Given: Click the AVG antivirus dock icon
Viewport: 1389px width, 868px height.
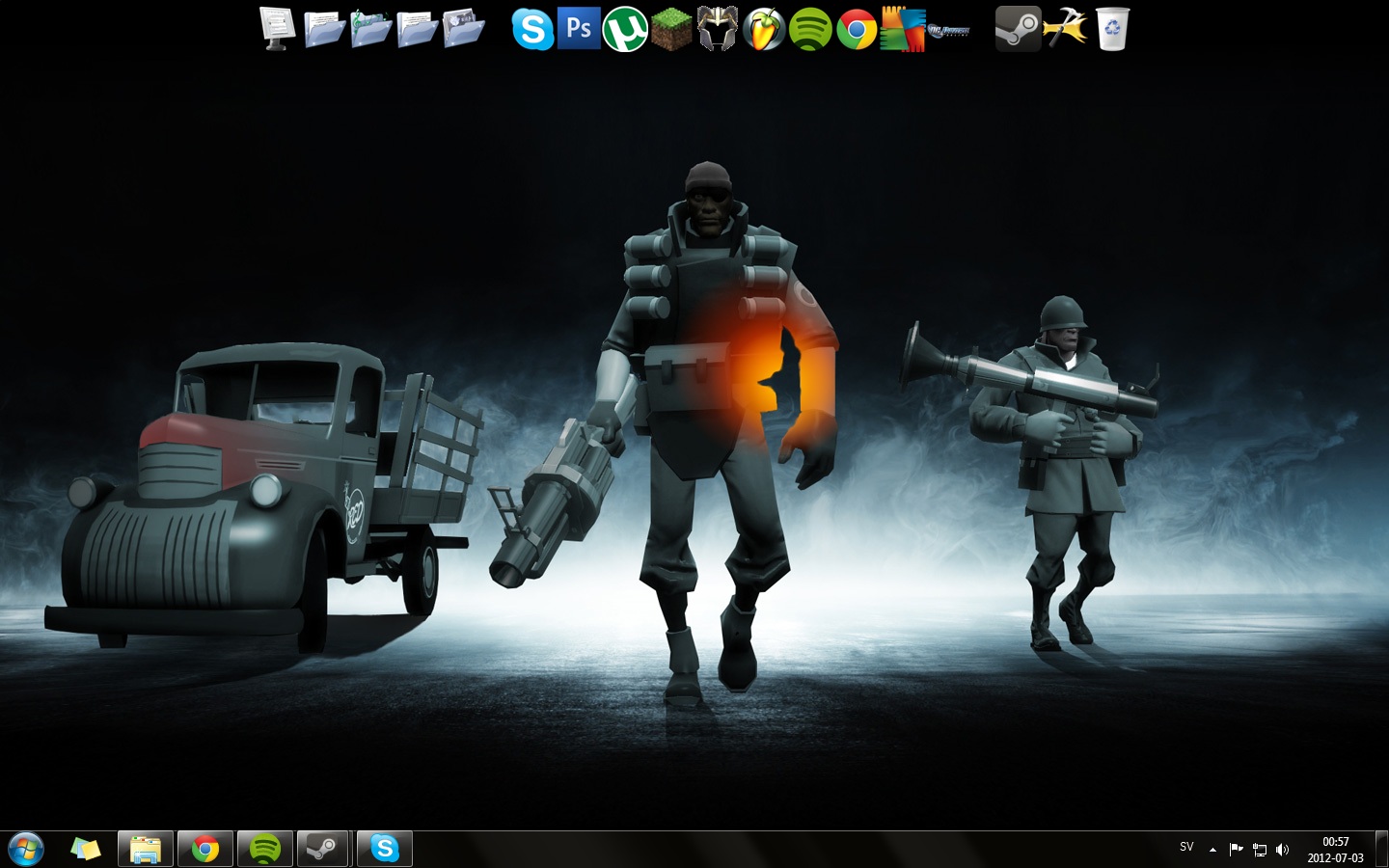Looking at the screenshot, I should coord(903,29).
